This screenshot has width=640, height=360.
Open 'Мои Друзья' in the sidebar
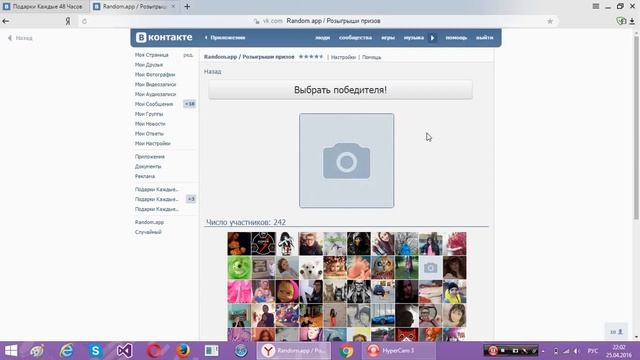point(149,64)
